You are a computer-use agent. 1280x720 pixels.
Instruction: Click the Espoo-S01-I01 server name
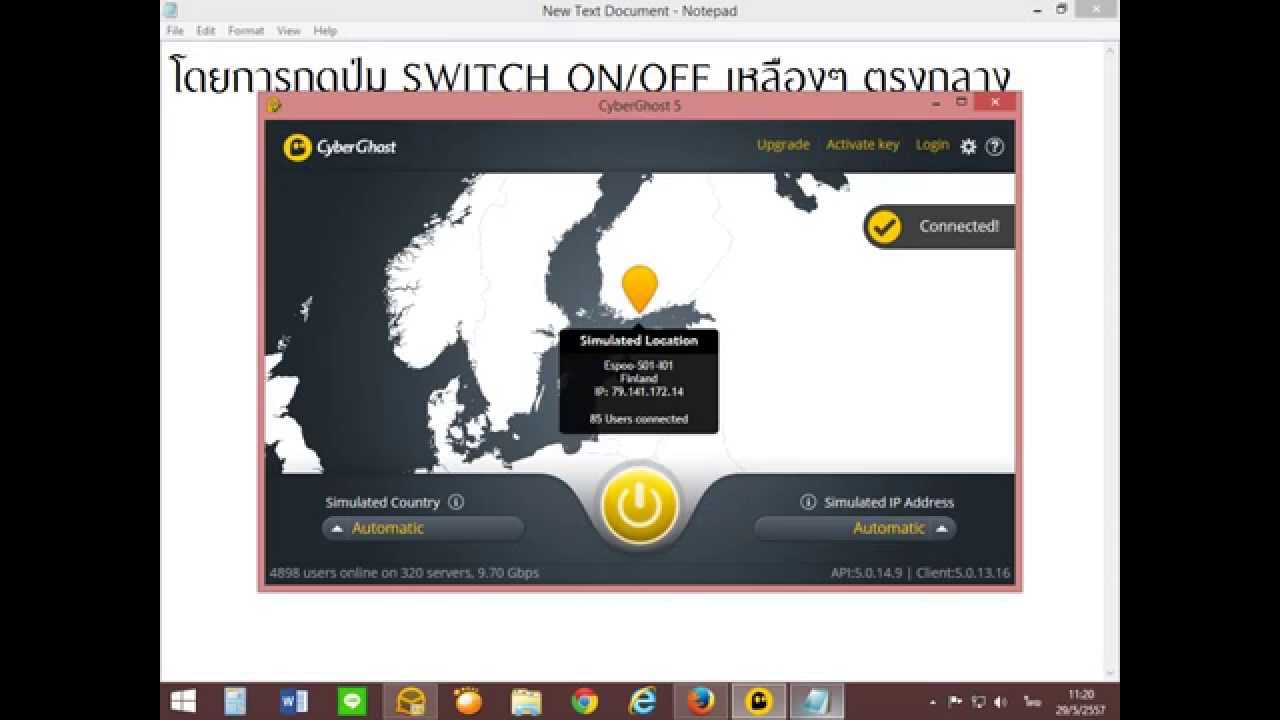[639, 366]
